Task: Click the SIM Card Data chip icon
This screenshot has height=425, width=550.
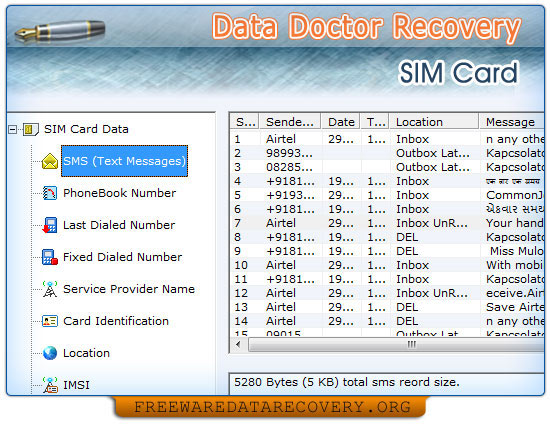Action: click(31, 129)
